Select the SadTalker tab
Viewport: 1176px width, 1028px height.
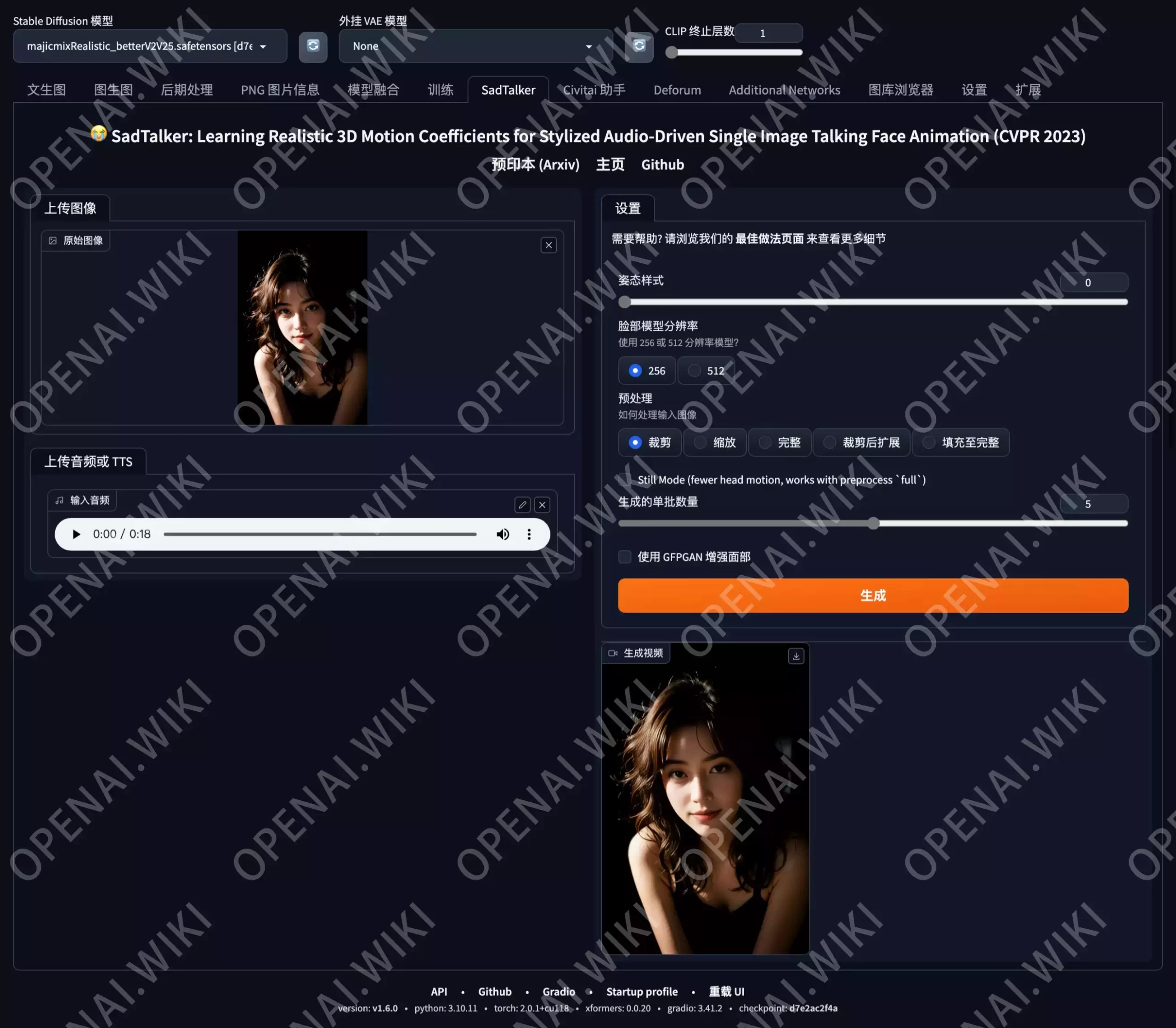click(508, 90)
